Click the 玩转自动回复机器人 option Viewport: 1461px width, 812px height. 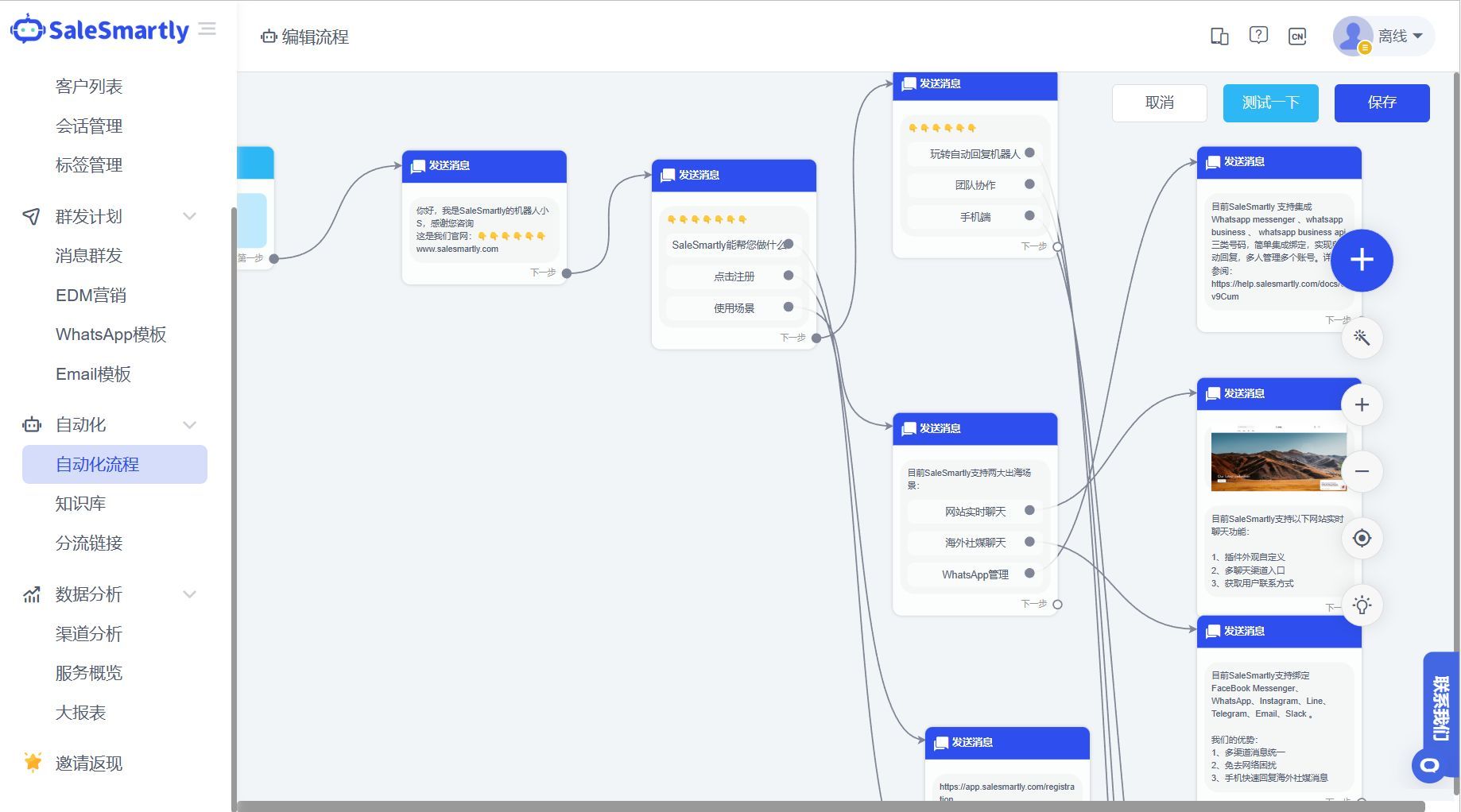click(975, 153)
